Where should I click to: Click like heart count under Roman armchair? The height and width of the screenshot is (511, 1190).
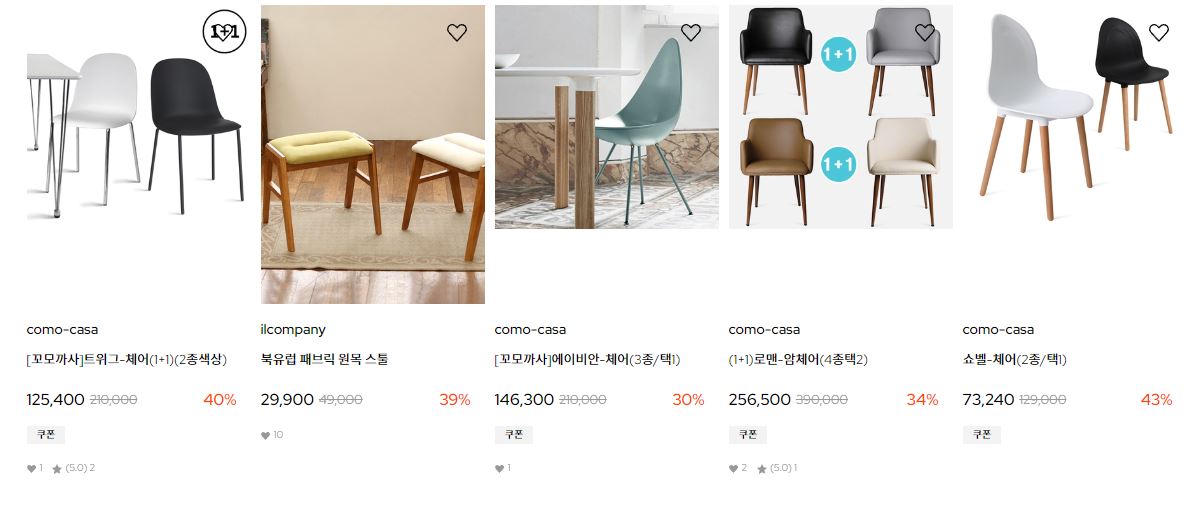click(738, 468)
